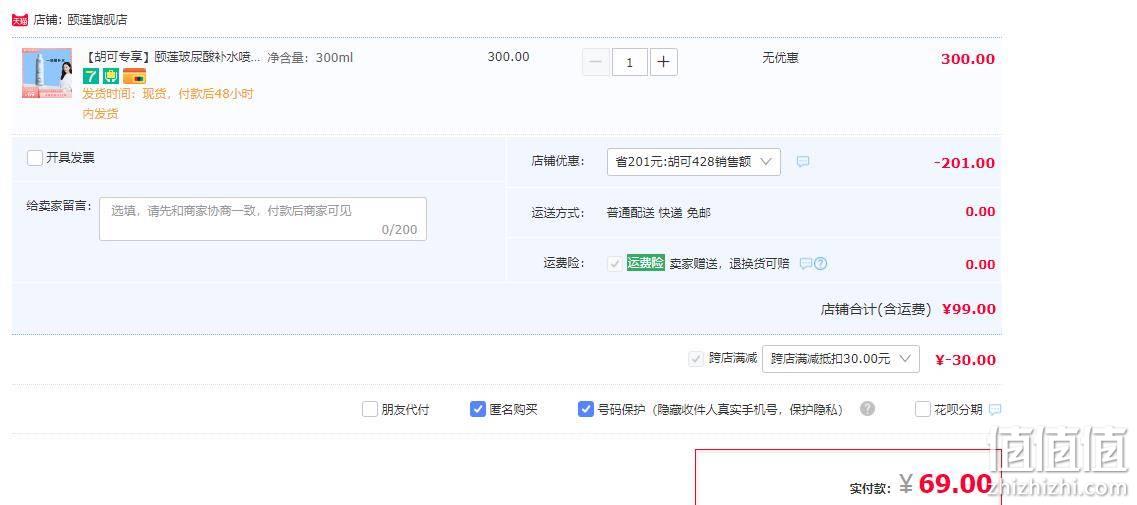Toggle the 跨店满减 checkbox
This screenshot has height=505, width=1137.
click(x=696, y=358)
